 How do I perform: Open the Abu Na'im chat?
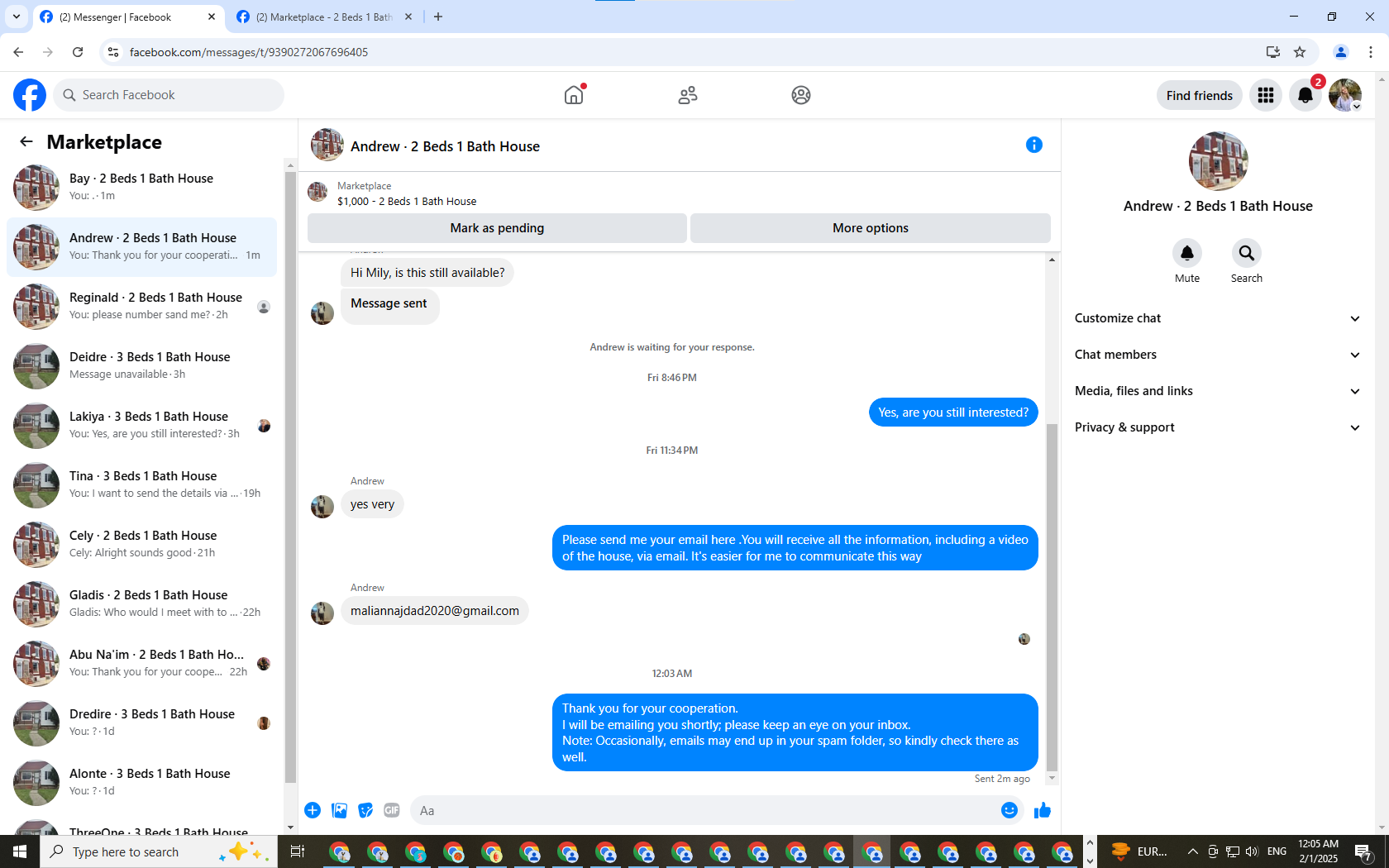(141, 664)
